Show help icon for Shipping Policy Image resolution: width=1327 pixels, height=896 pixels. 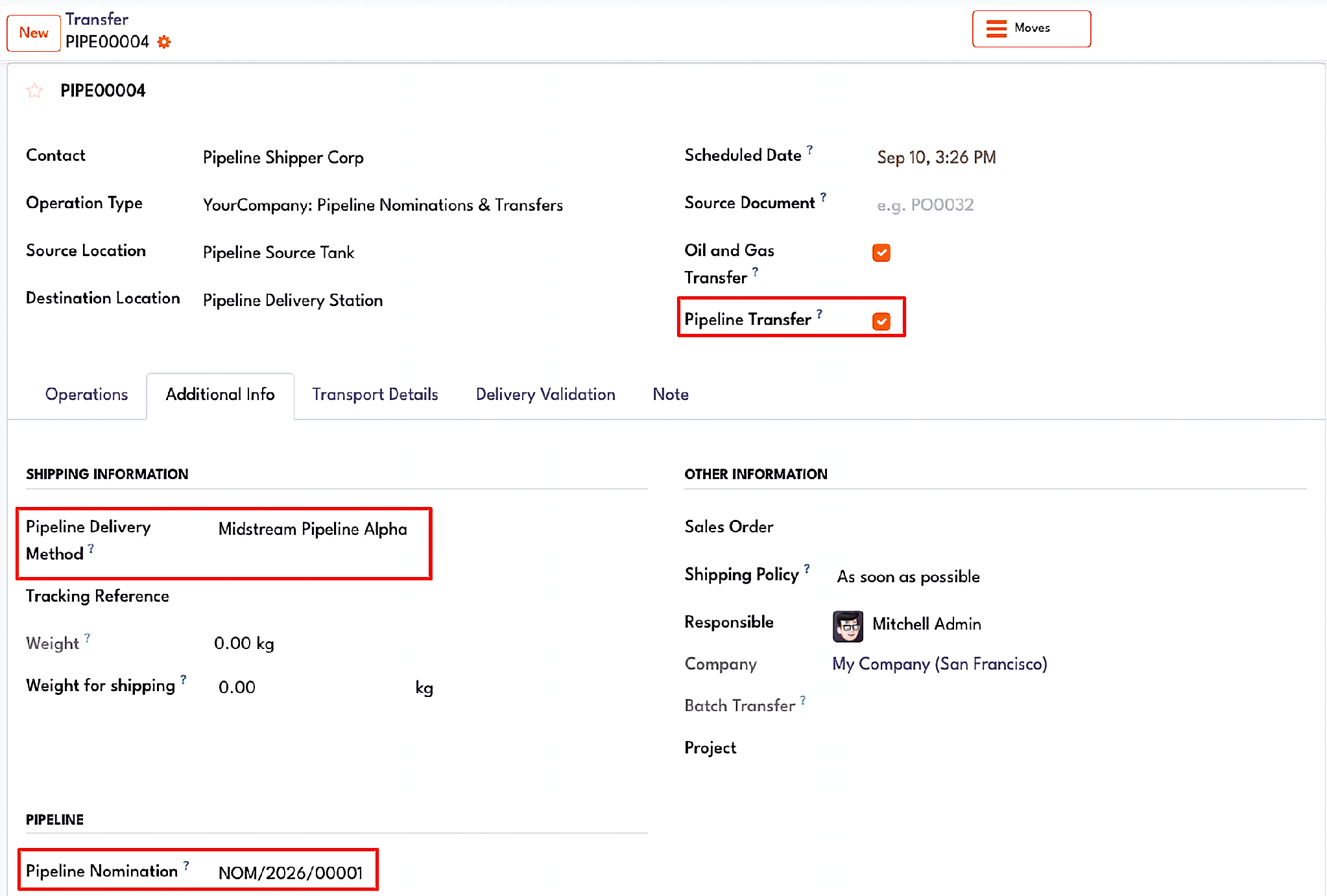tap(807, 569)
